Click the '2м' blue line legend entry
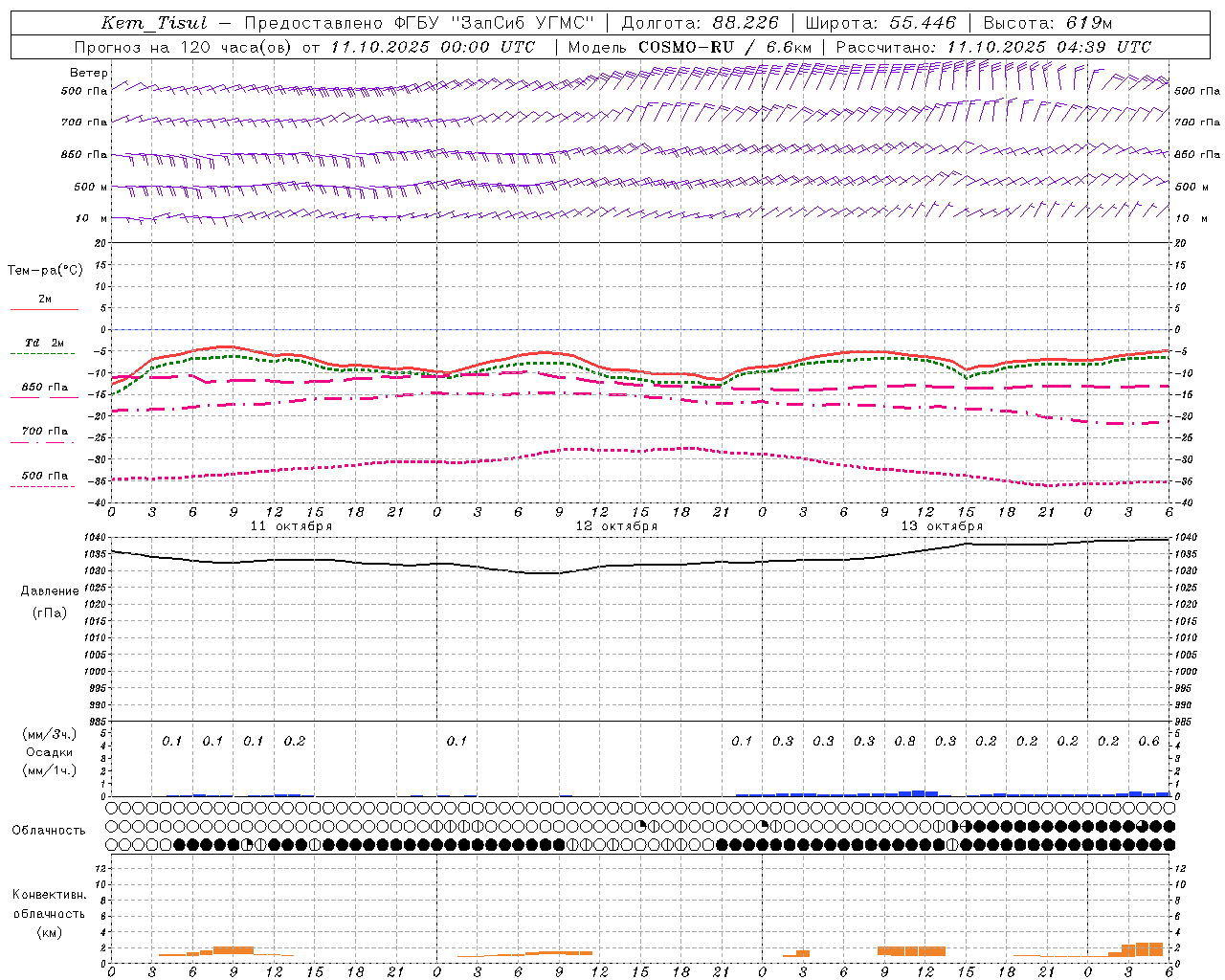Screen dimensions: 1225x980 click(x=45, y=300)
